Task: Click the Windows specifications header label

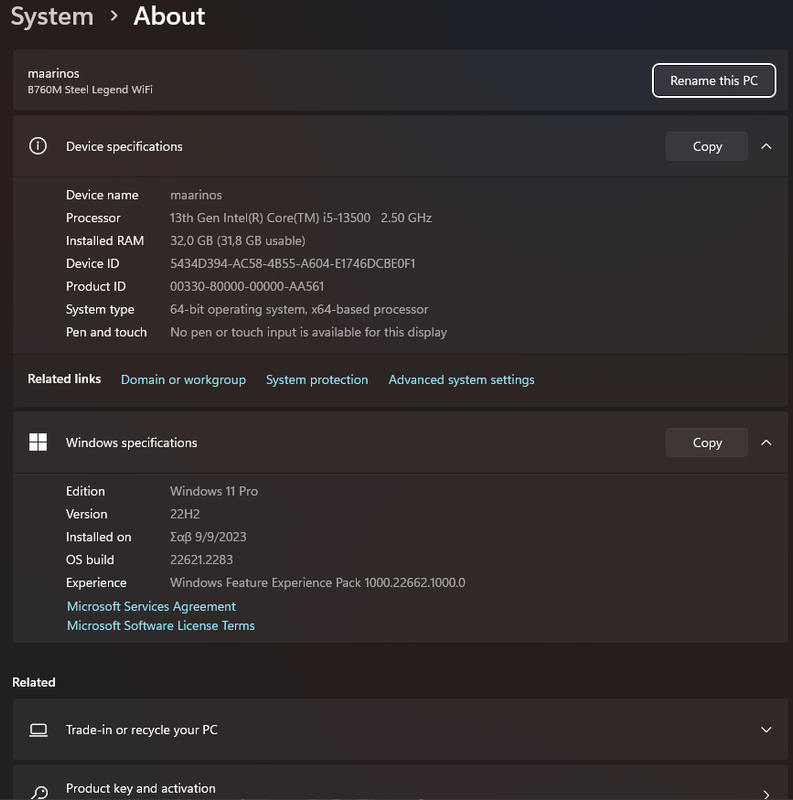Action: pyautogui.click(x=131, y=442)
